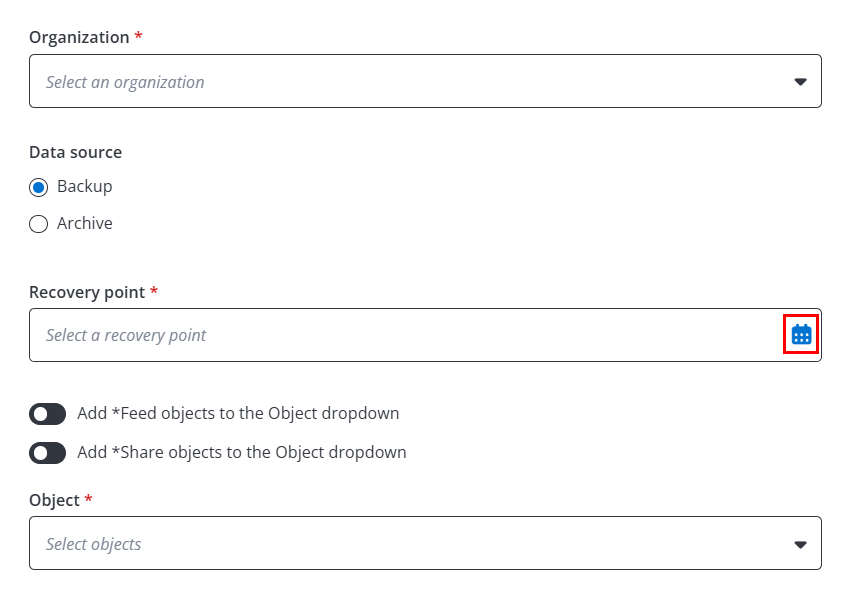The width and height of the screenshot is (852, 590).
Task: Select the Backup radio button
Action: [39, 187]
